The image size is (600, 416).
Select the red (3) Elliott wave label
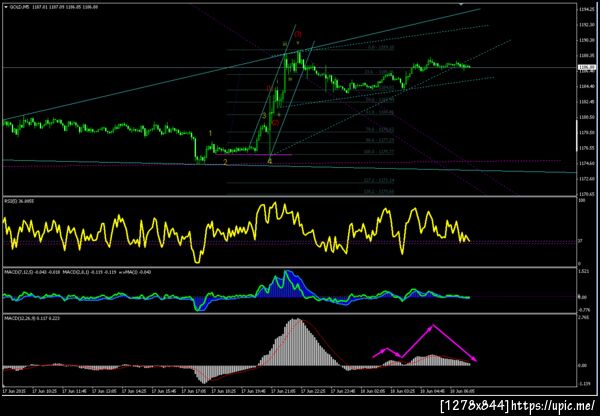pos(298,34)
